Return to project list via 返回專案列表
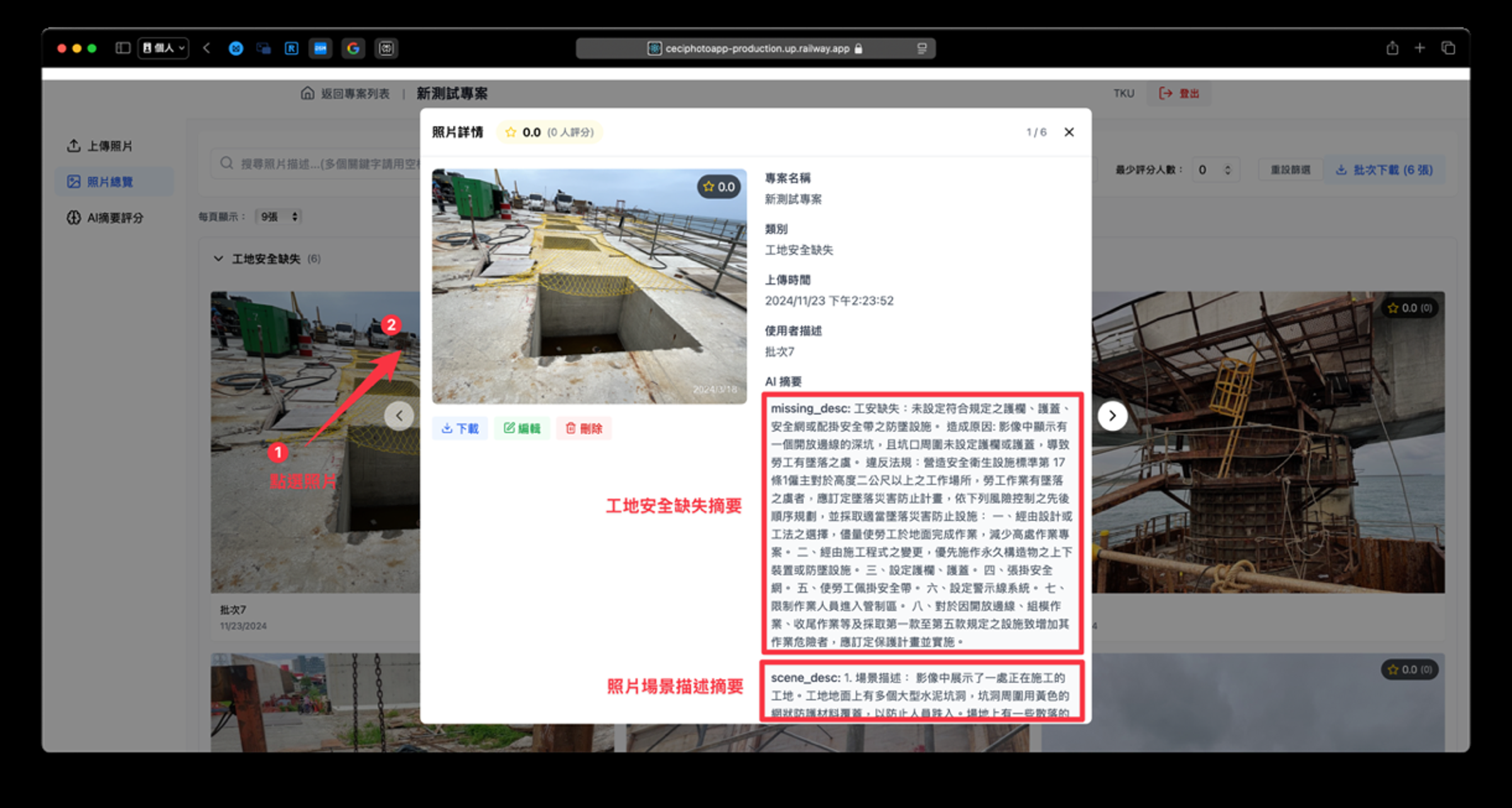Screen dimensions: 1512x808 click(355, 94)
